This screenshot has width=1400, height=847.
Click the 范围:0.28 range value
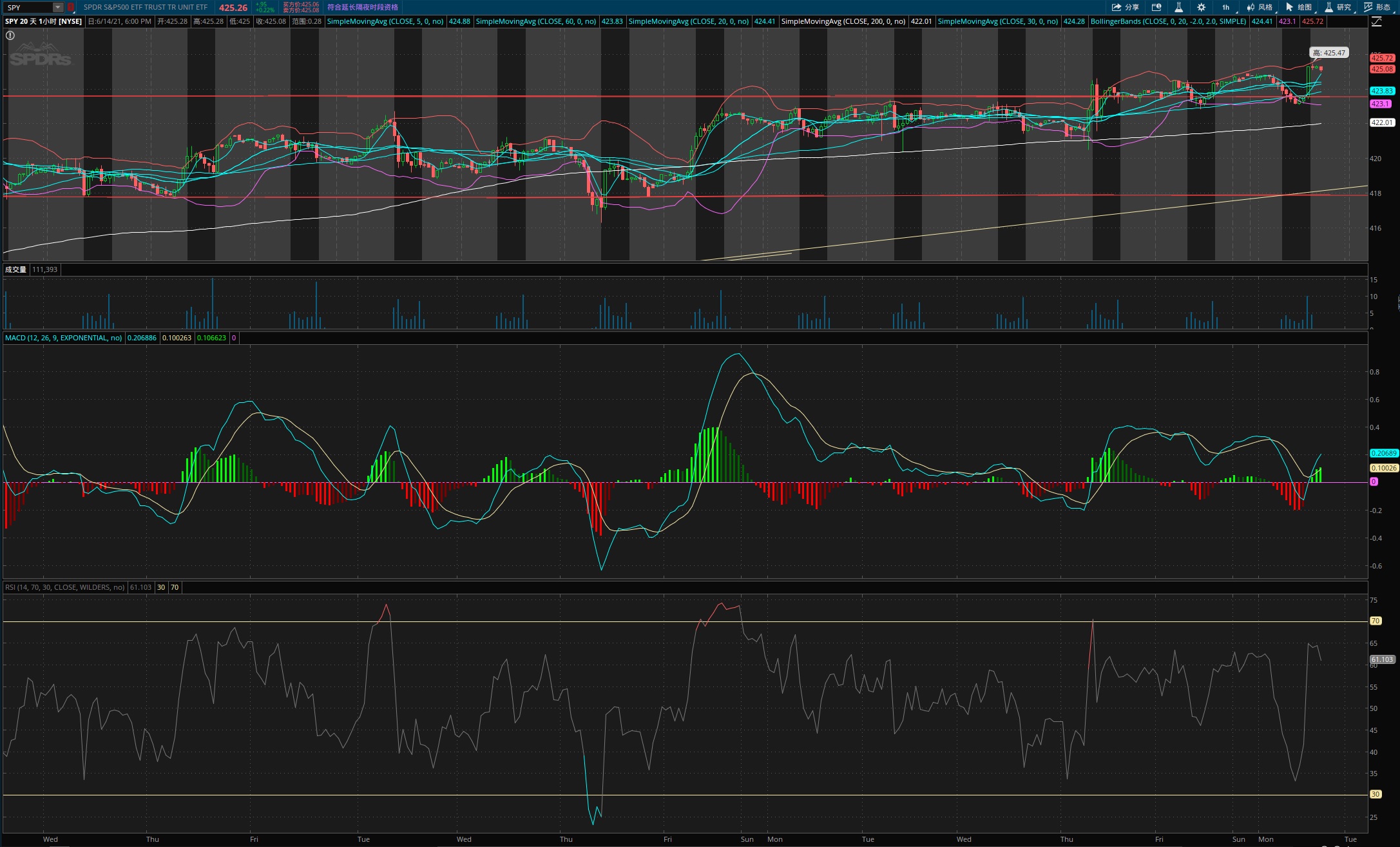(307, 21)
